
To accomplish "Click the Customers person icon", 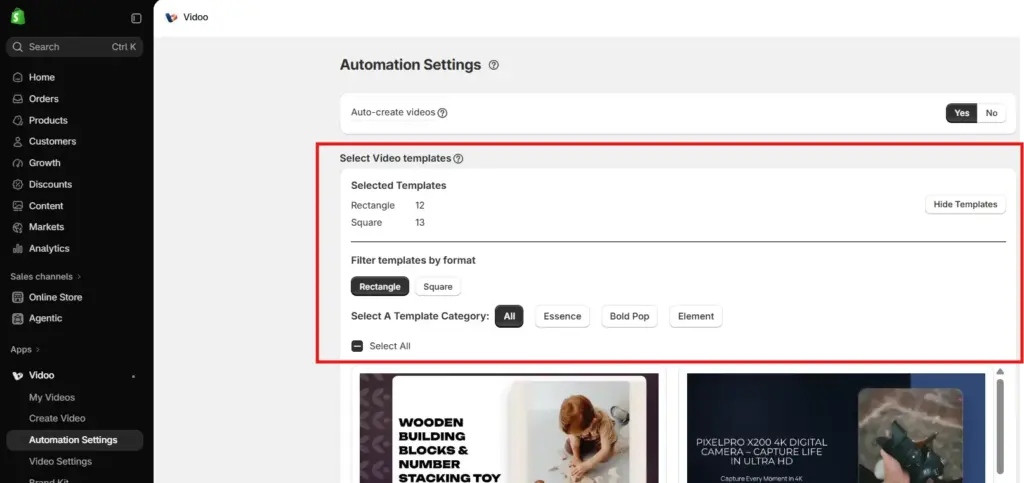I will click(18, 142).
